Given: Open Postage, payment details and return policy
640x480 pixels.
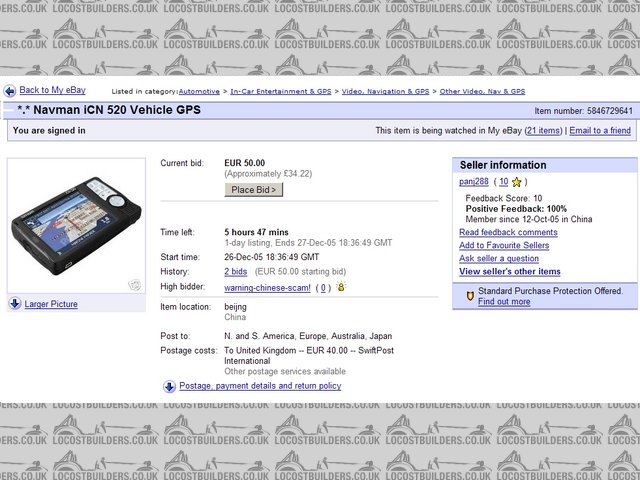Looking at the screenshot, I should [x=260, y=386].
